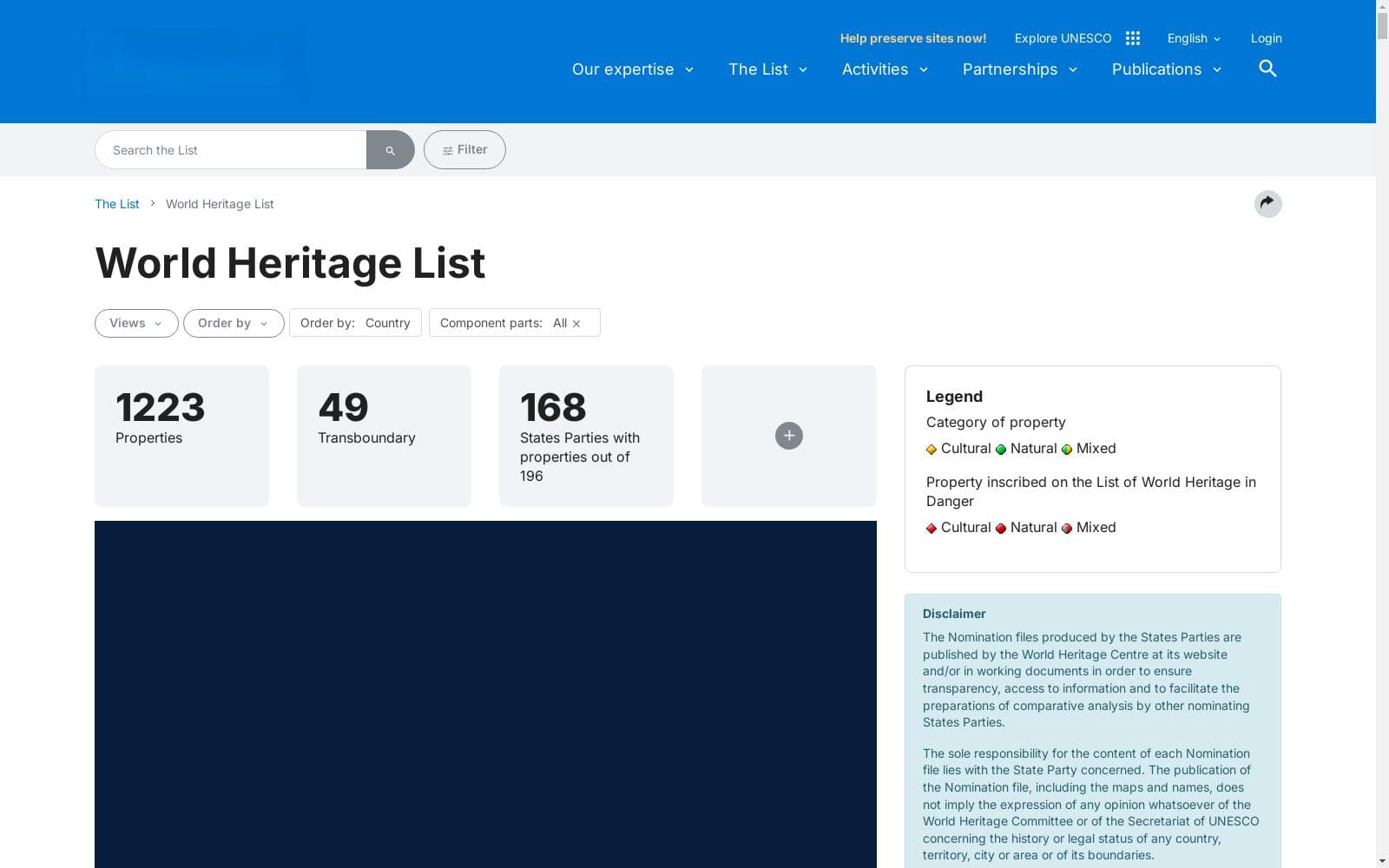Viewport: 1389px width, 868px height.
Task: Focus the Search the List field
Action: click(x=231, y=150)
